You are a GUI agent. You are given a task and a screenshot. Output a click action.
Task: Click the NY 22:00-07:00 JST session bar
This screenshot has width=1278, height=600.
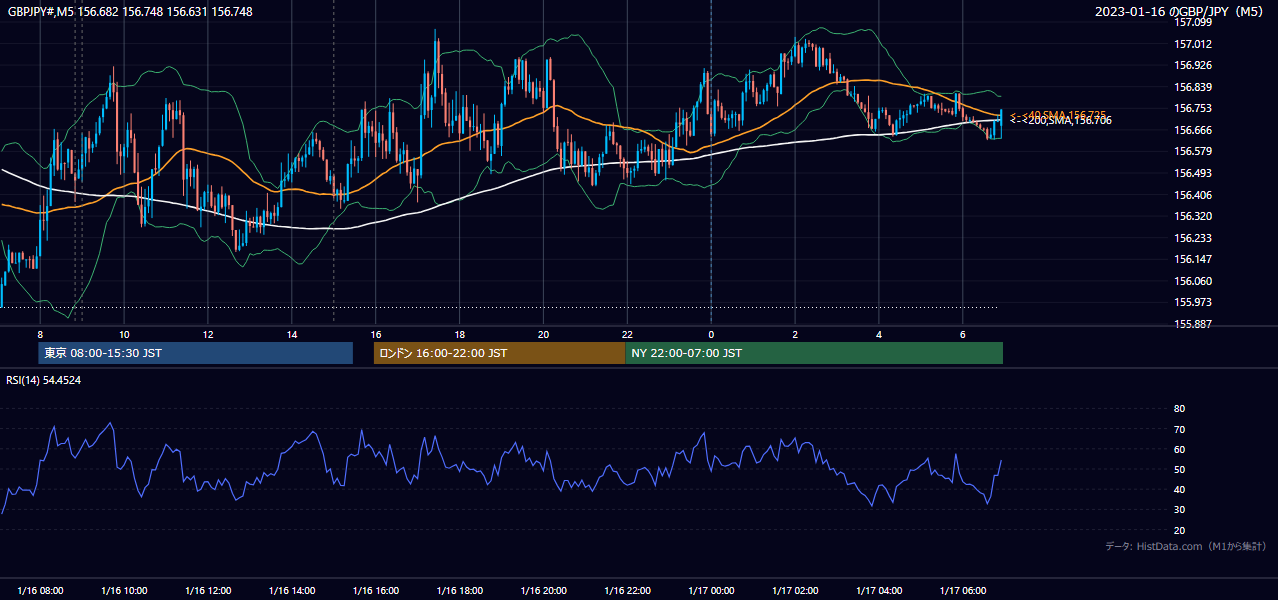[814, 353]
